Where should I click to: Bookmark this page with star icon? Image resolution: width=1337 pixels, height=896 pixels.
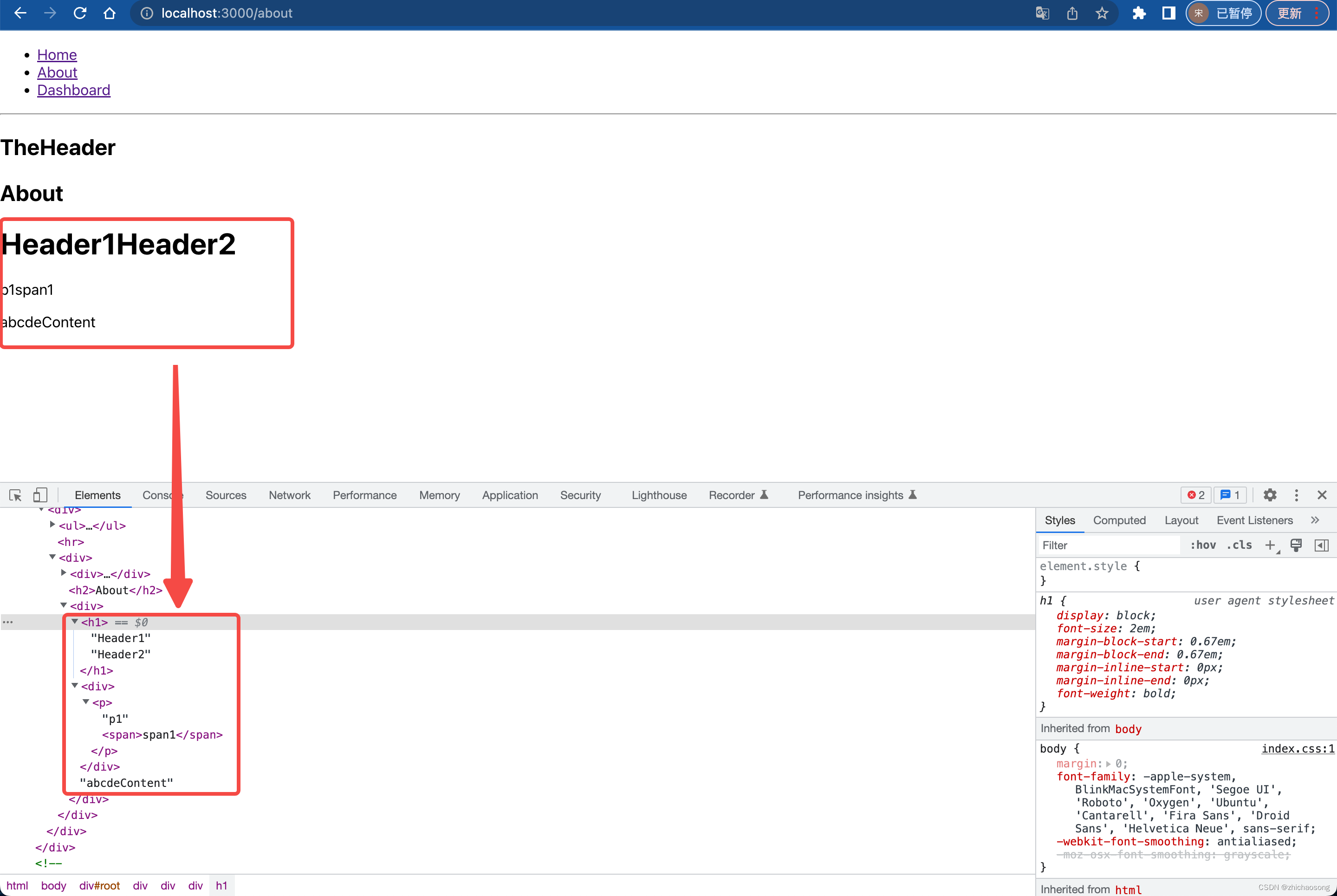pyautogui.click(x=1102, y=13)
